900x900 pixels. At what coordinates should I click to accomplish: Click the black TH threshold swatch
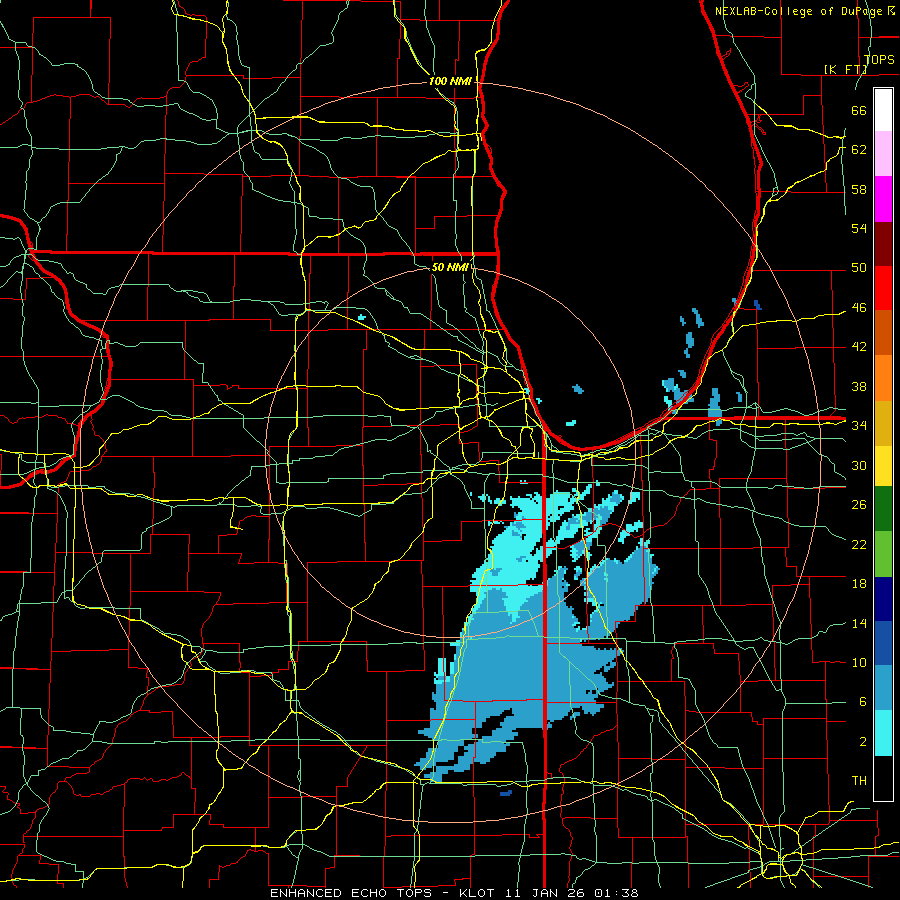pos(883,778)
